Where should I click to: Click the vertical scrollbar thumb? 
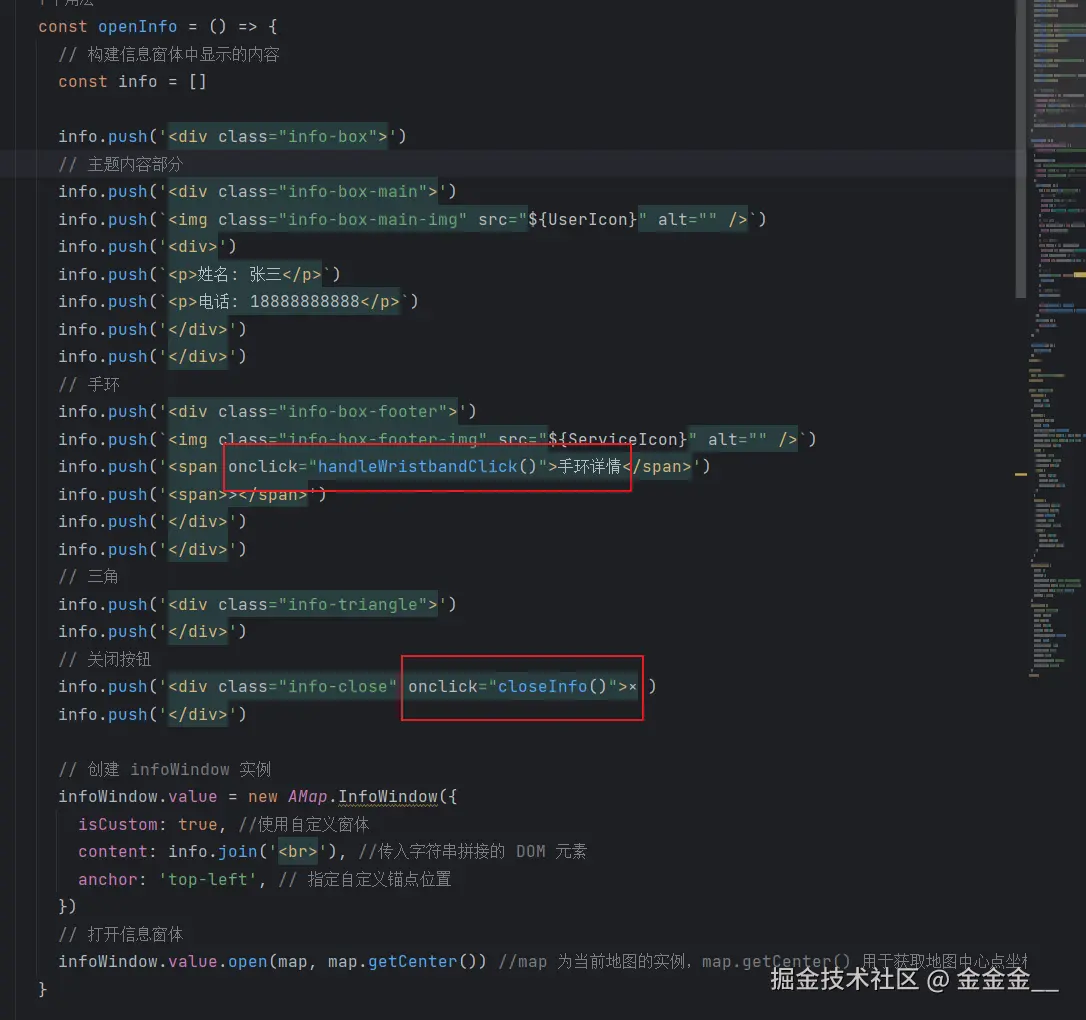coord(1020,149)
